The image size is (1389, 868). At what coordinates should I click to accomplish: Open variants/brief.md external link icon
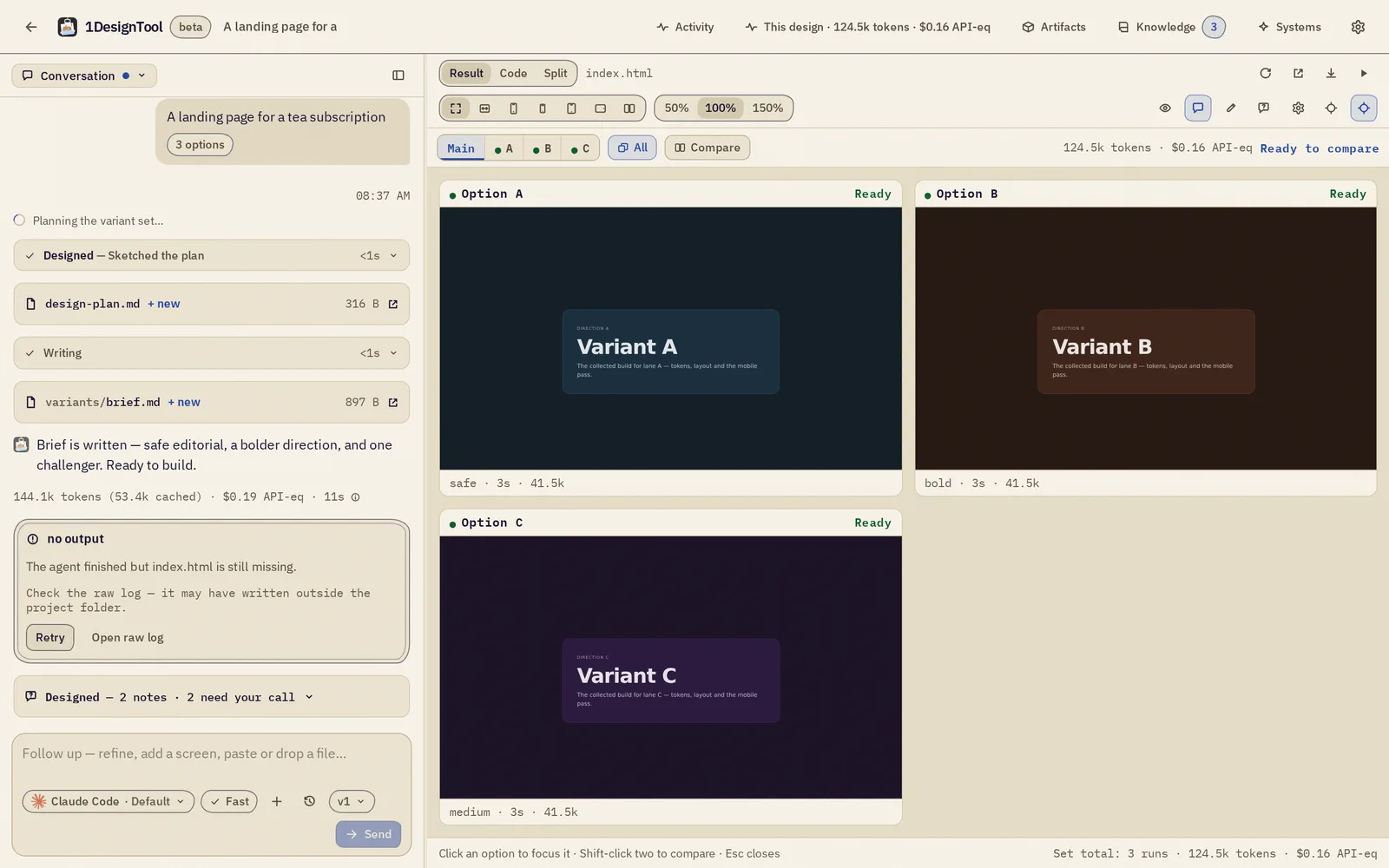[393, 402]
